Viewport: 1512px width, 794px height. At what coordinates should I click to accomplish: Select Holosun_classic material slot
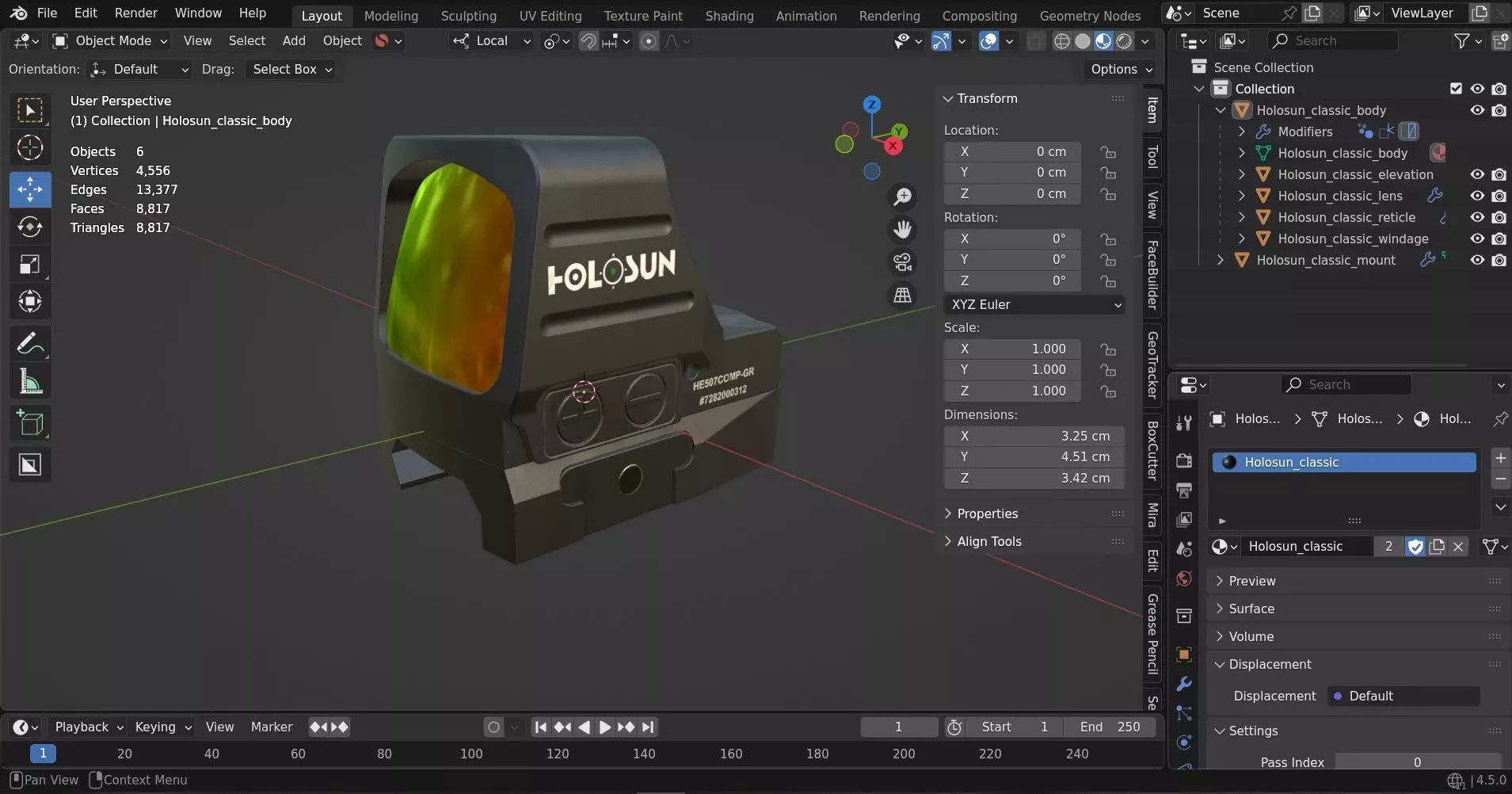pos(1344,462)
